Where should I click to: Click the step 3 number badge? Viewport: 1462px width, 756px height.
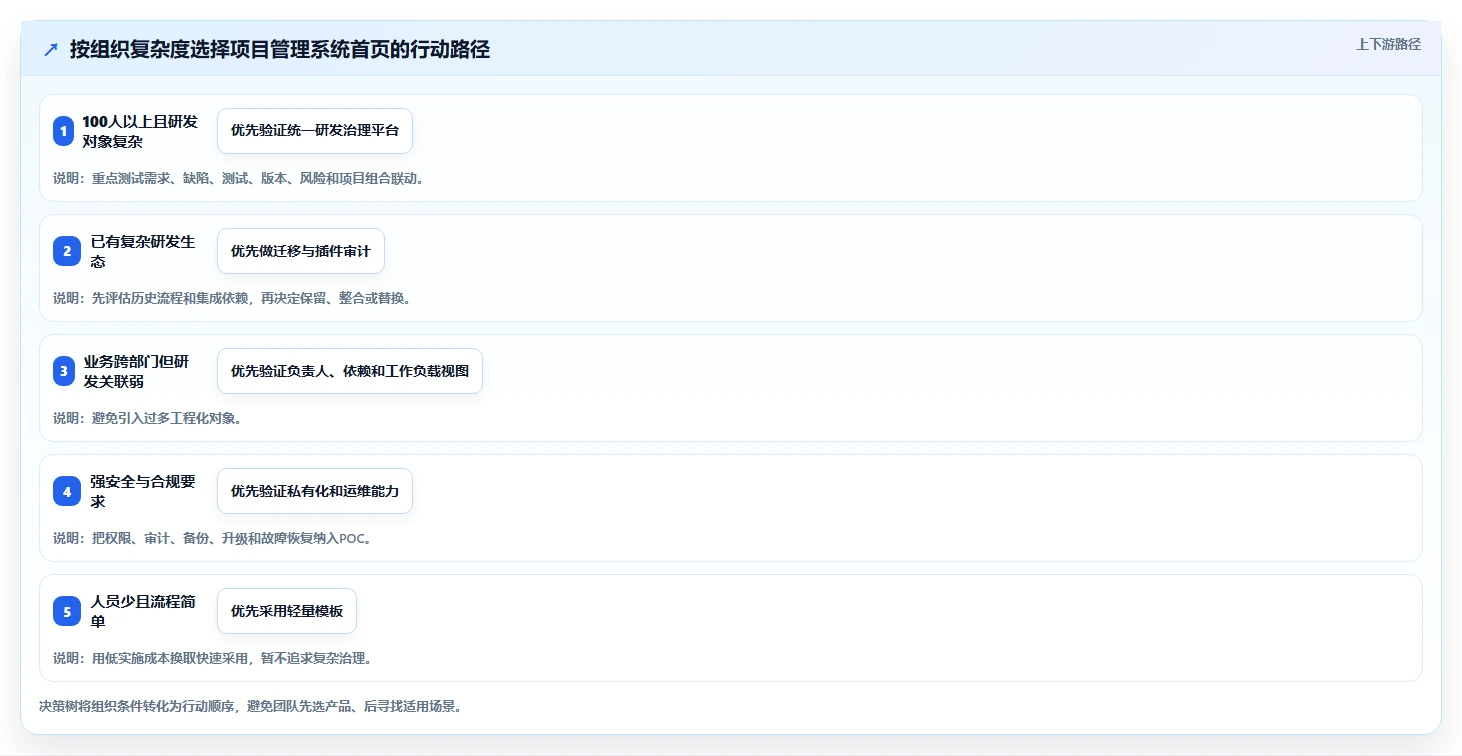pyautogui.click(x=64, y=371)
